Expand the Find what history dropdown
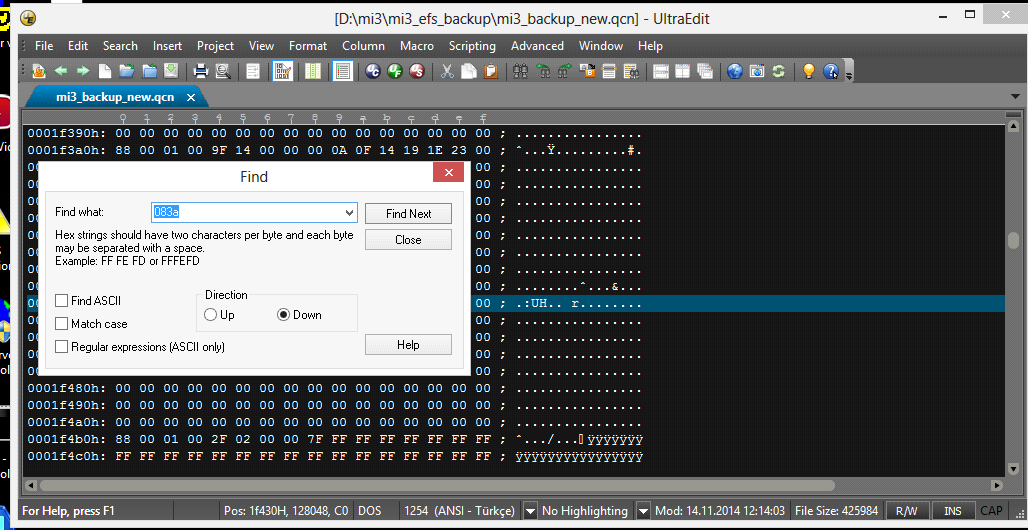Viewport: 1028px width, 530px height. click(x=349, y=213)
